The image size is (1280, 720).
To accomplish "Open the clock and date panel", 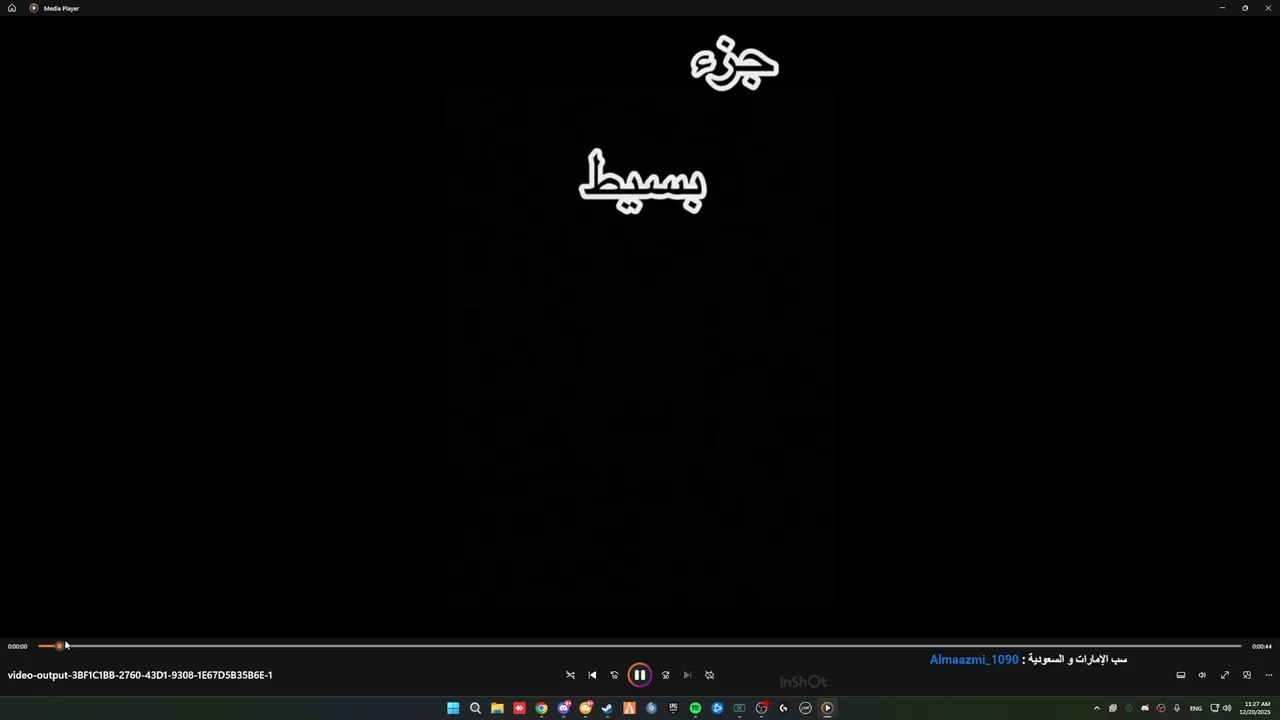I will (1257, 708).
